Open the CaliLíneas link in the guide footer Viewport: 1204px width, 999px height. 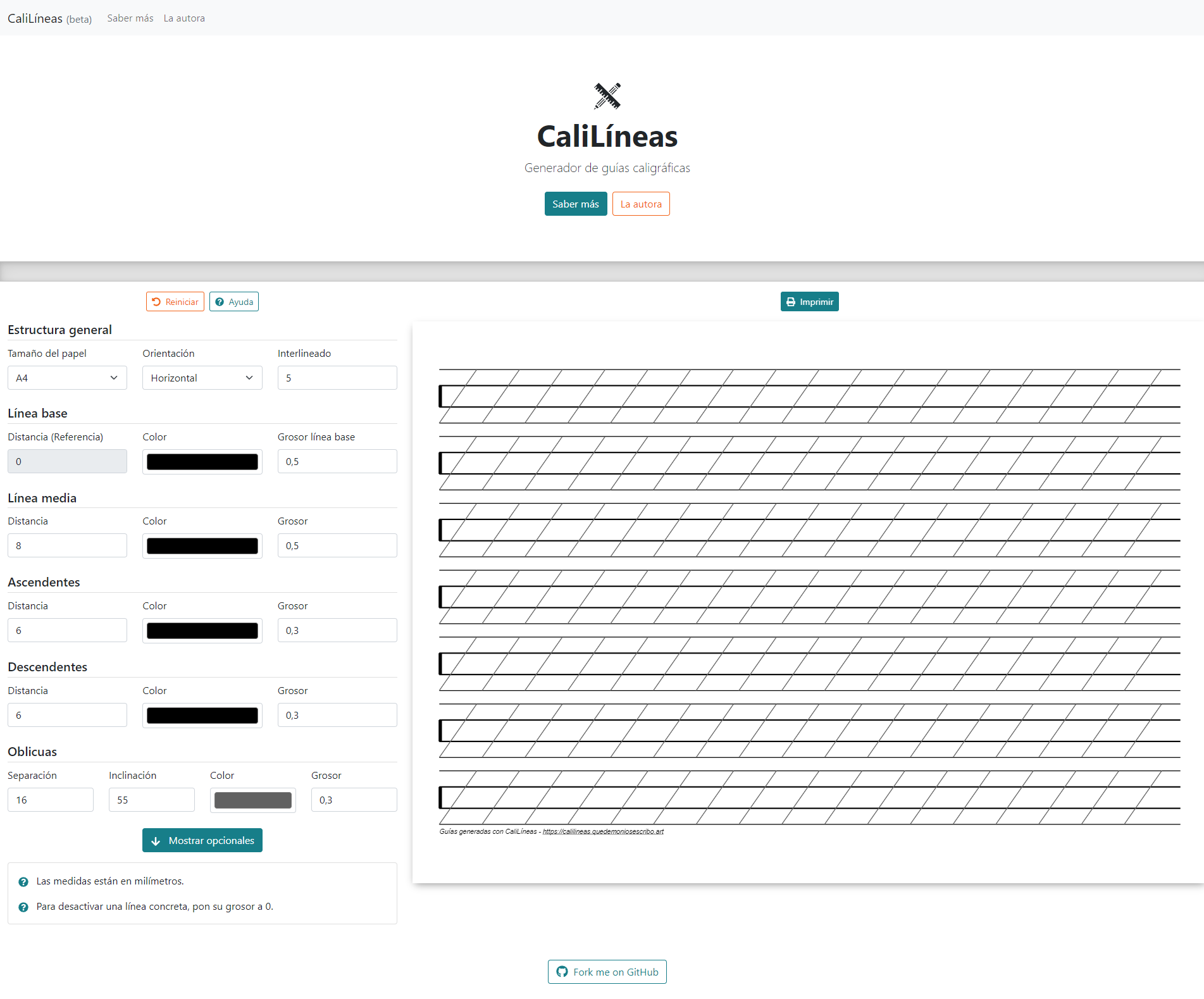coord(602,831)
